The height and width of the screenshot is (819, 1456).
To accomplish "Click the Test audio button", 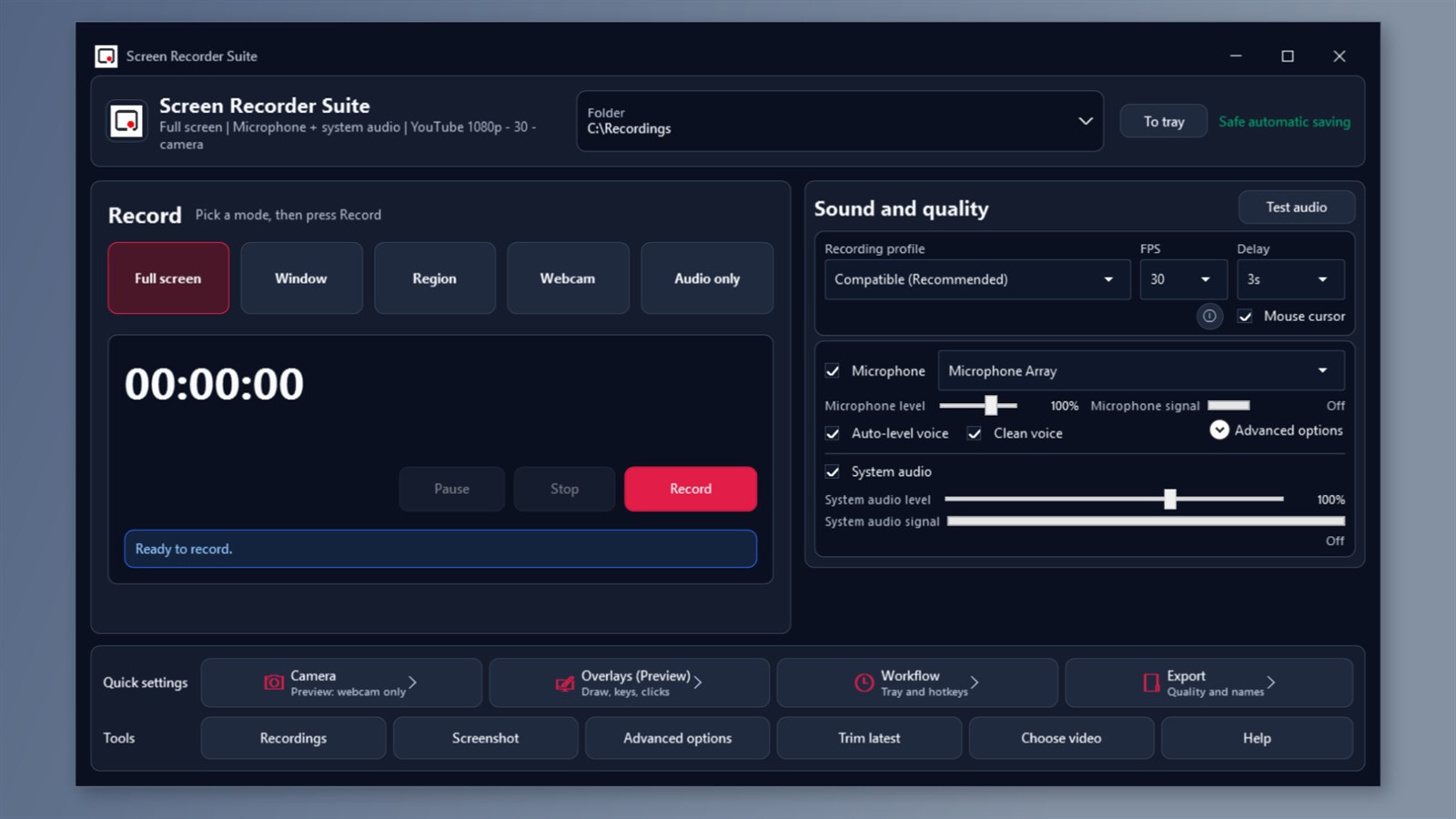I will pyautogui.click(x=1297, y=207).
